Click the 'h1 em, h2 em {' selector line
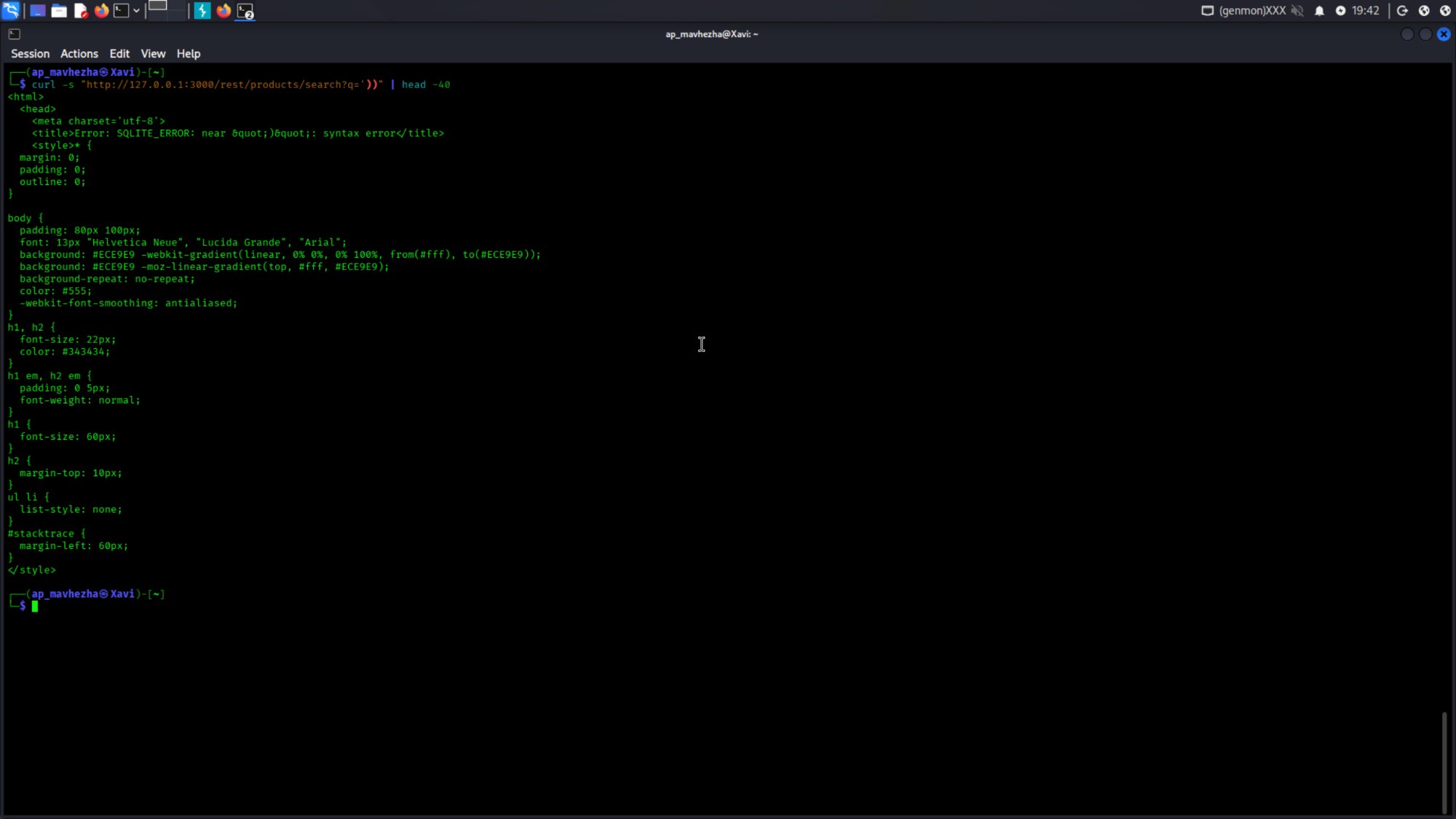The width and height of the screenshot is (1456, 819). coord(50,376)
